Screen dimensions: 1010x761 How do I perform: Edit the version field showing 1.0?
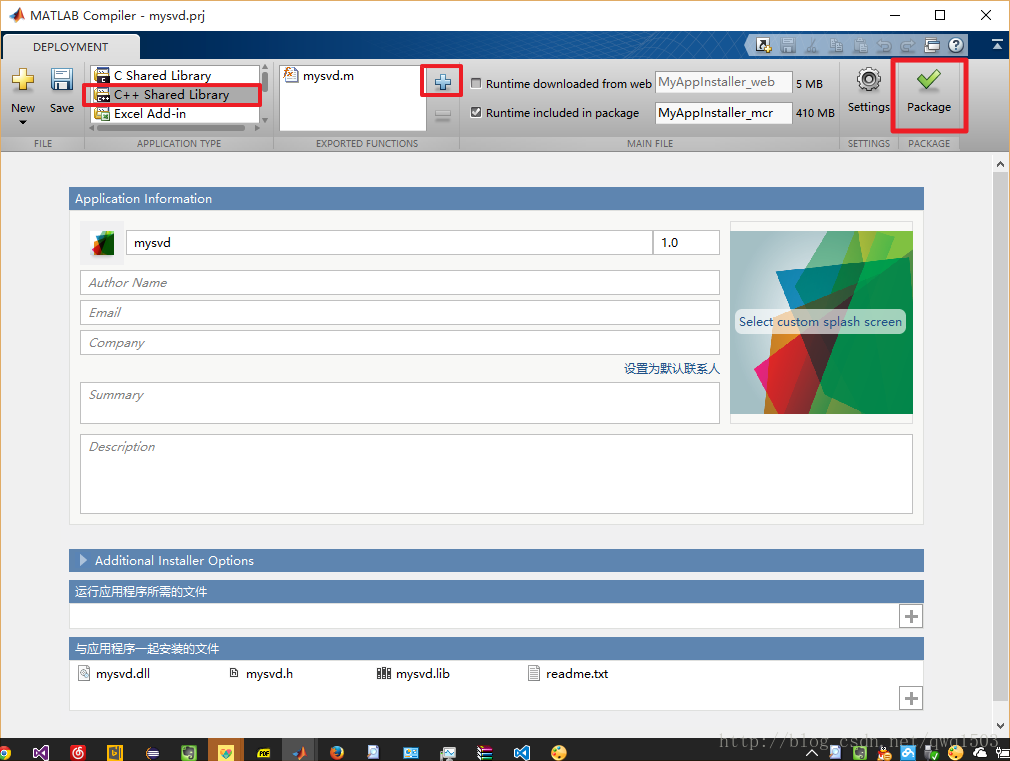point(686,243)
